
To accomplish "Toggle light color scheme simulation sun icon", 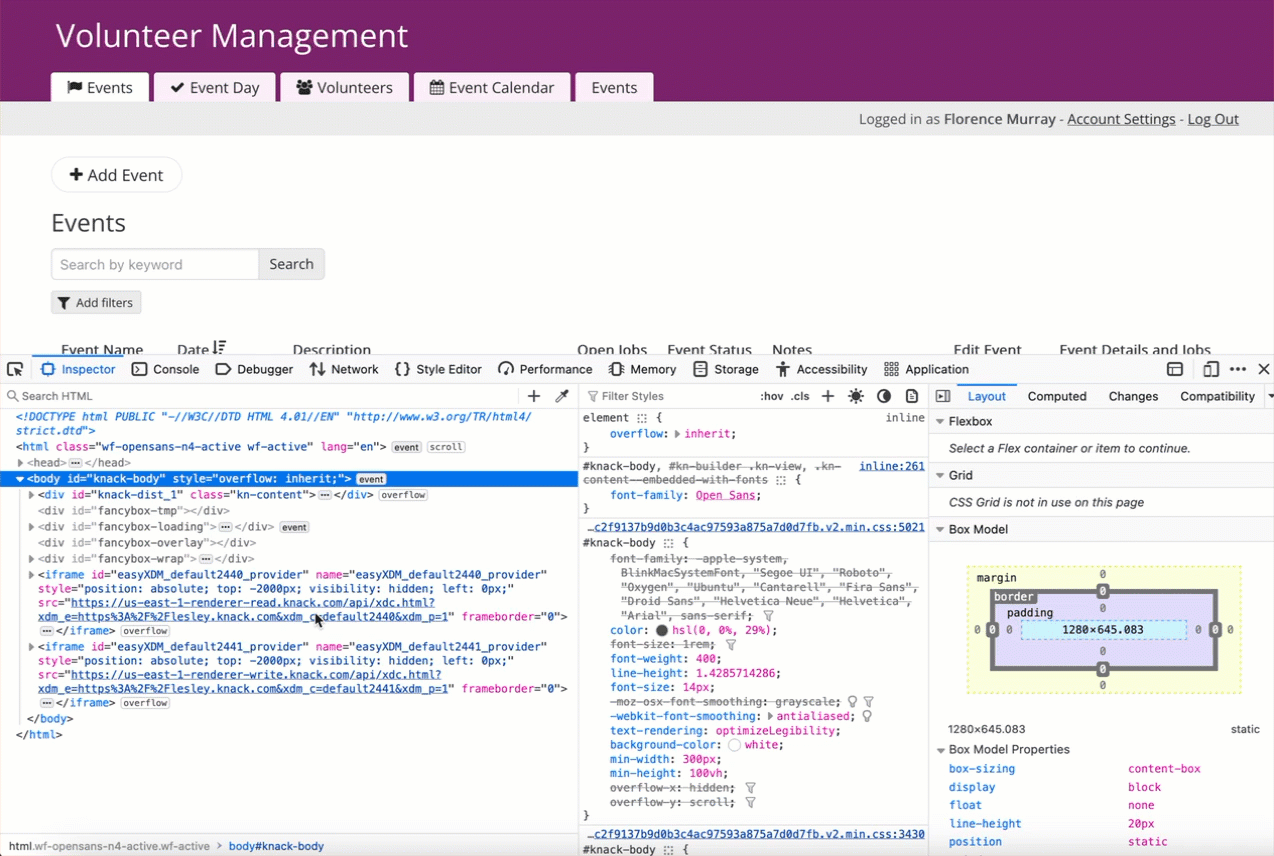I will [856, 396].
